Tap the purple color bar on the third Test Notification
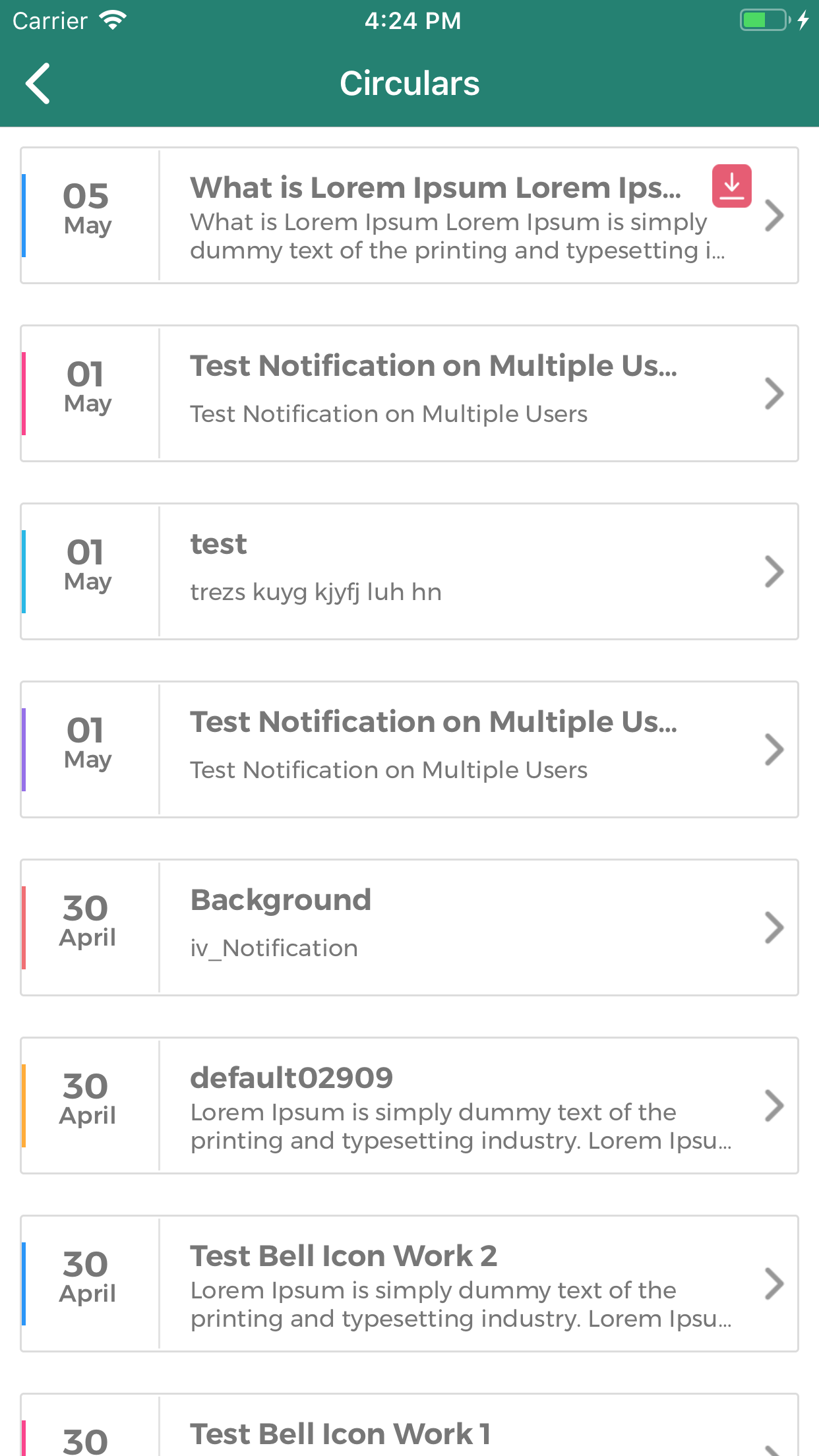 [x=25, y=749]
